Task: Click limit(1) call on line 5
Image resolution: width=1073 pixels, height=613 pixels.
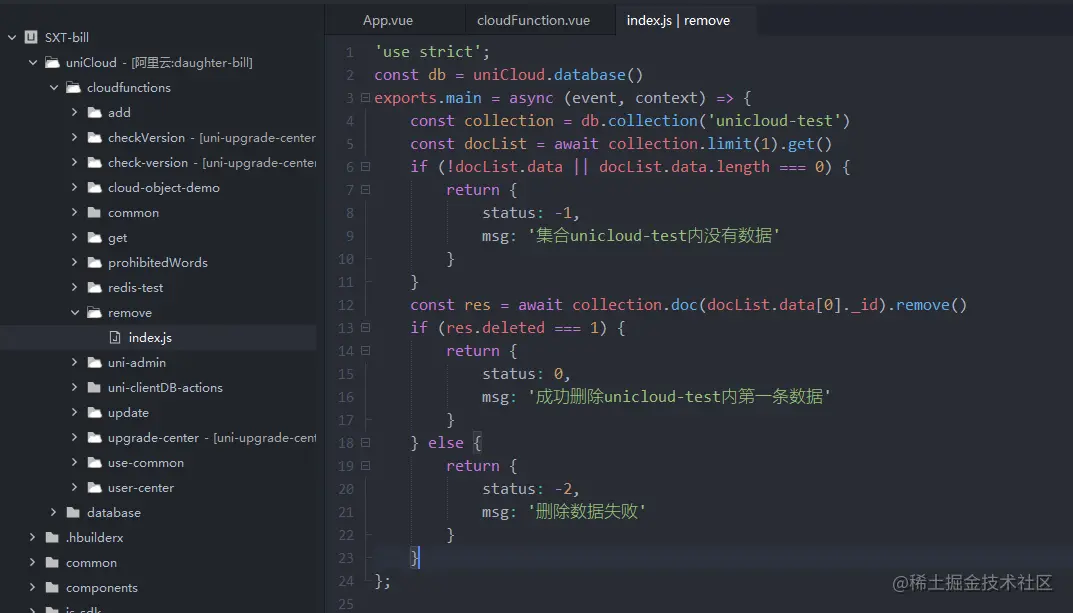Action: pyautogui.click(x=743, y=144)
